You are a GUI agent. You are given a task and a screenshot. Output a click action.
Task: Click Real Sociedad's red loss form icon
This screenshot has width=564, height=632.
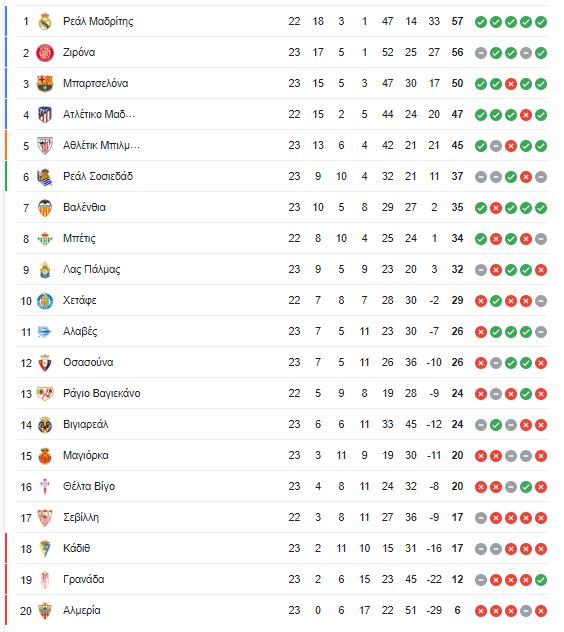526,177
